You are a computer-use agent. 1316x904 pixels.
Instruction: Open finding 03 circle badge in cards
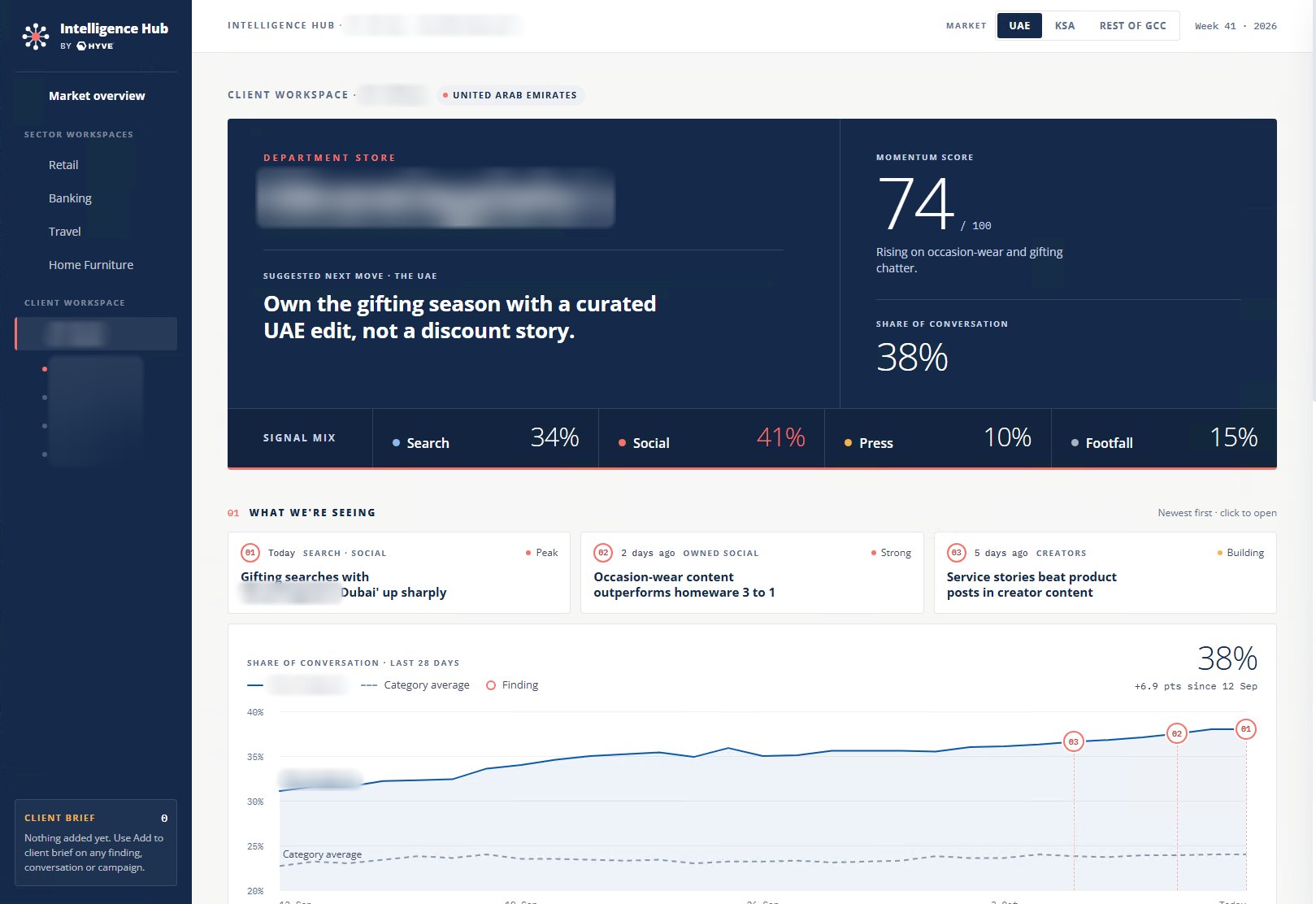(x=956, y=553)
